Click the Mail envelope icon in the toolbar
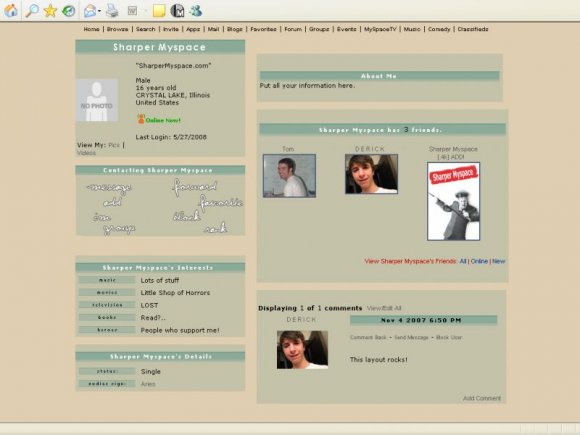This screenshot has width=580, height=435. coord(90,11)
